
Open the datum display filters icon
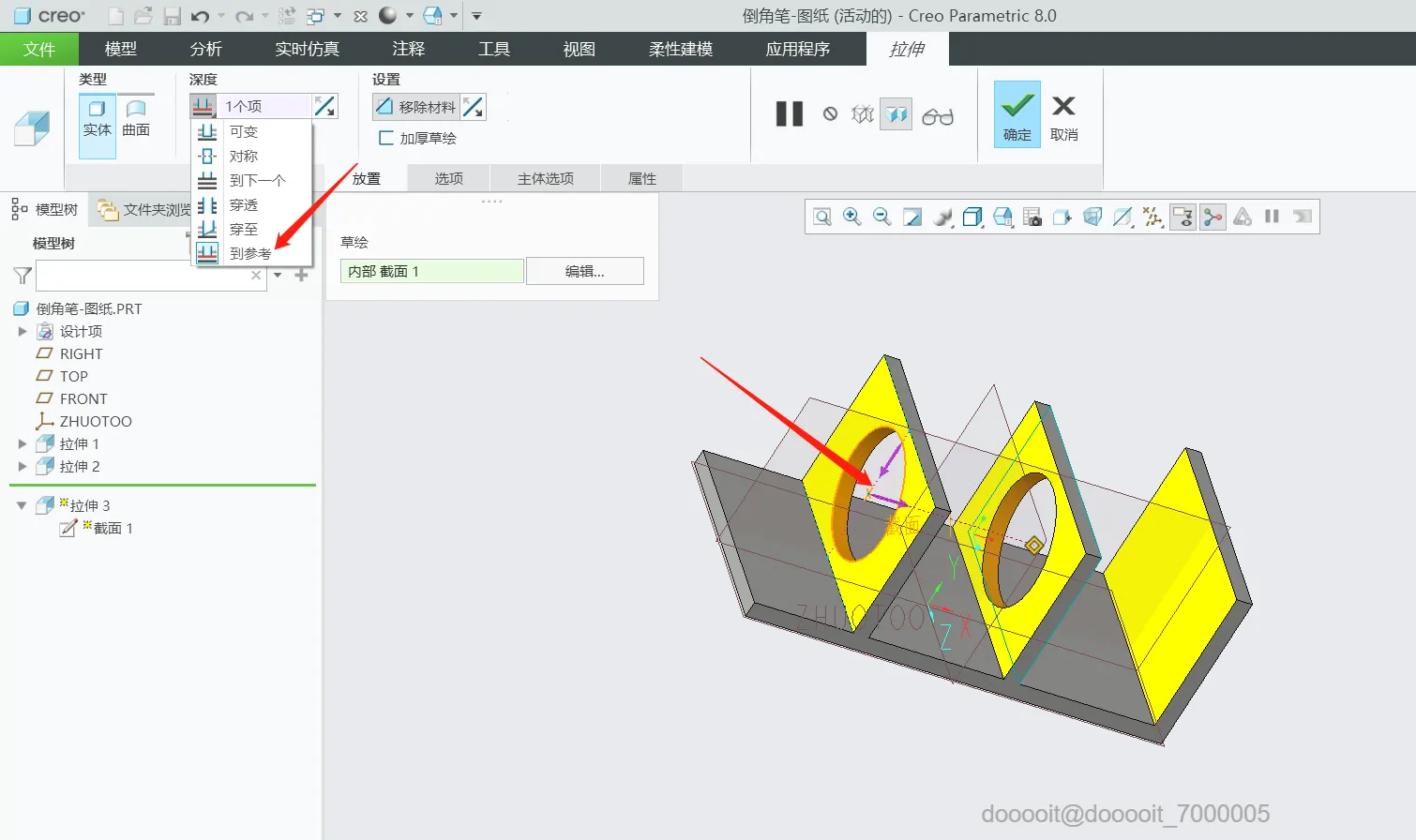tap(1152, 217)
